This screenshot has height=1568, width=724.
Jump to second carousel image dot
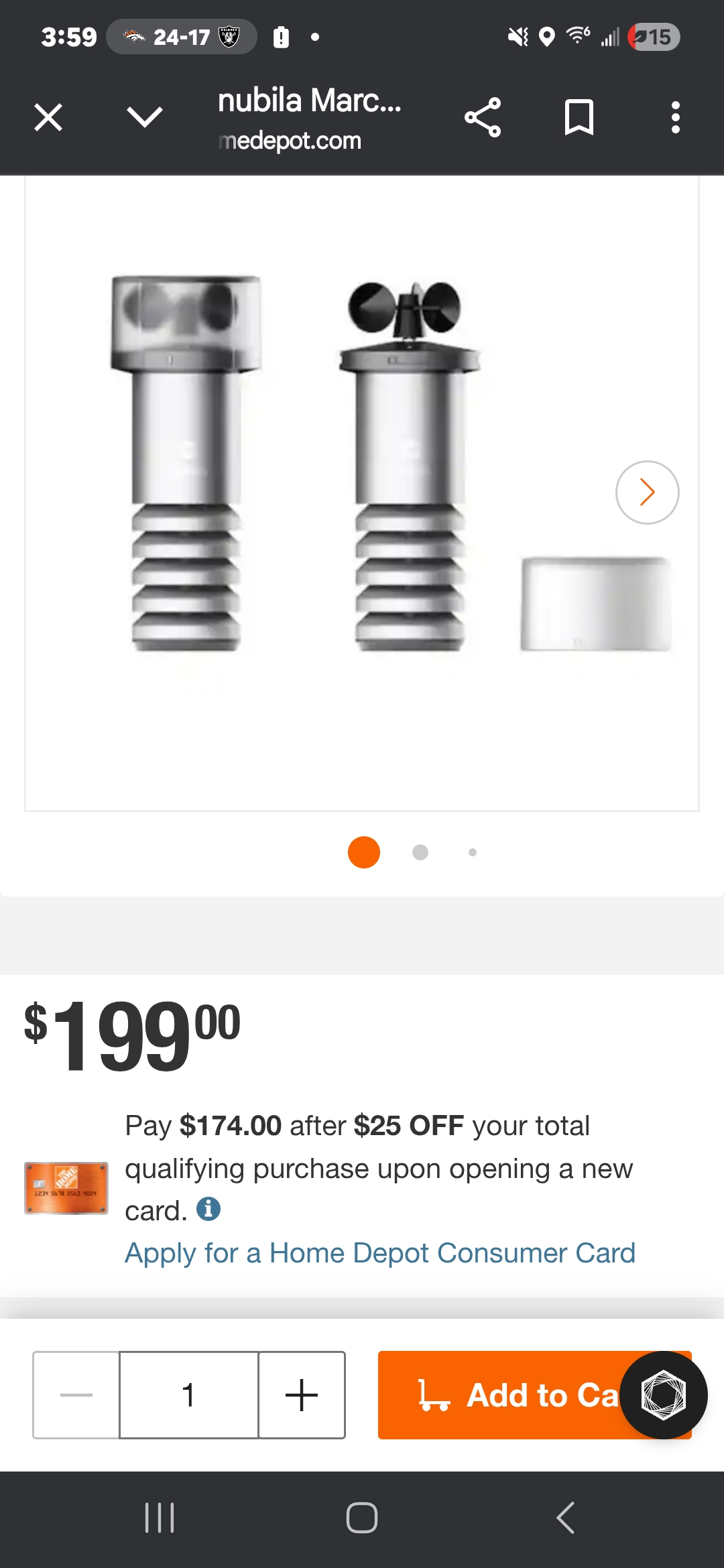point(420,852)
